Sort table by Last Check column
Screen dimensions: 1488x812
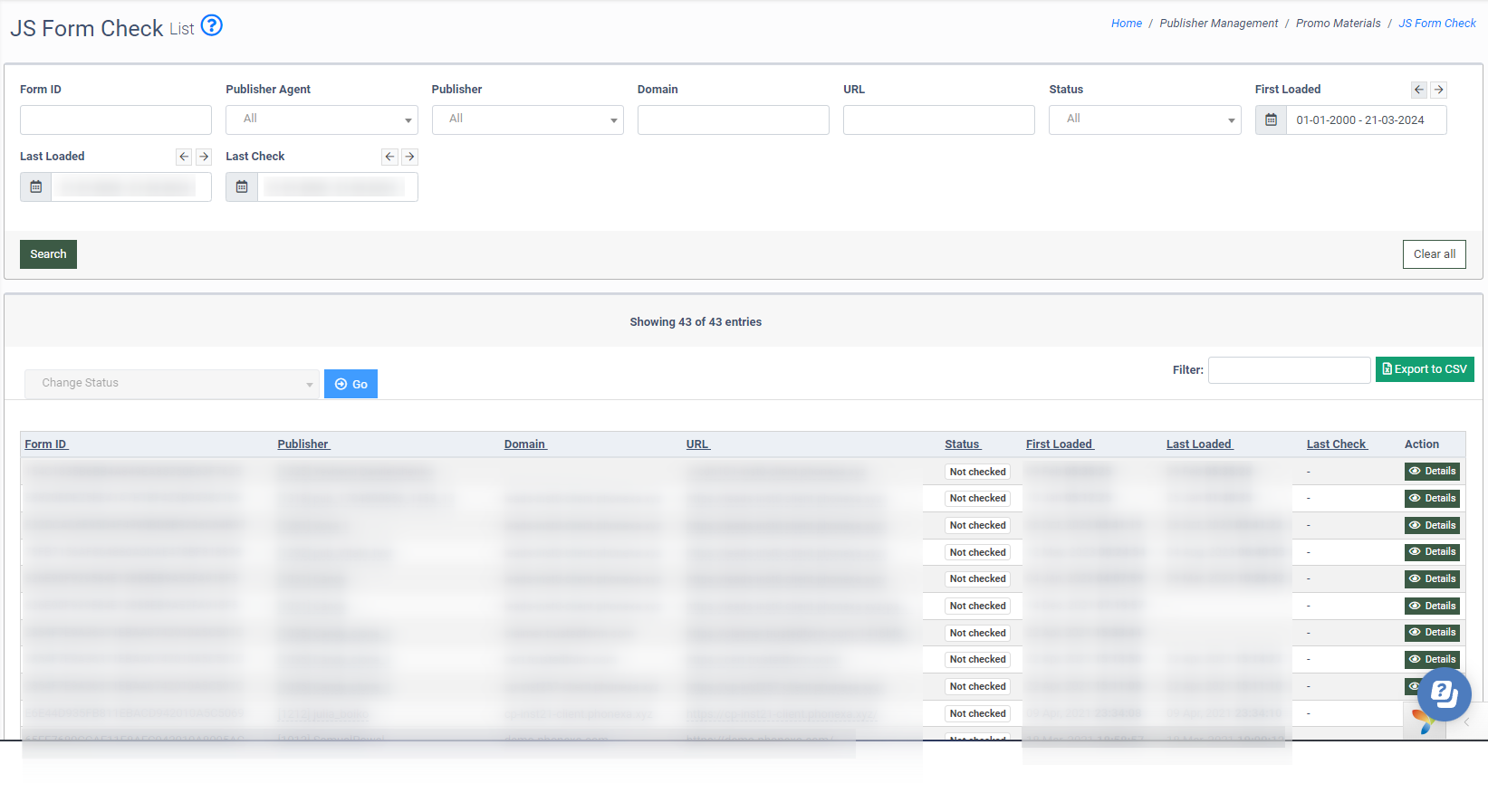[x=1337, y=444]
